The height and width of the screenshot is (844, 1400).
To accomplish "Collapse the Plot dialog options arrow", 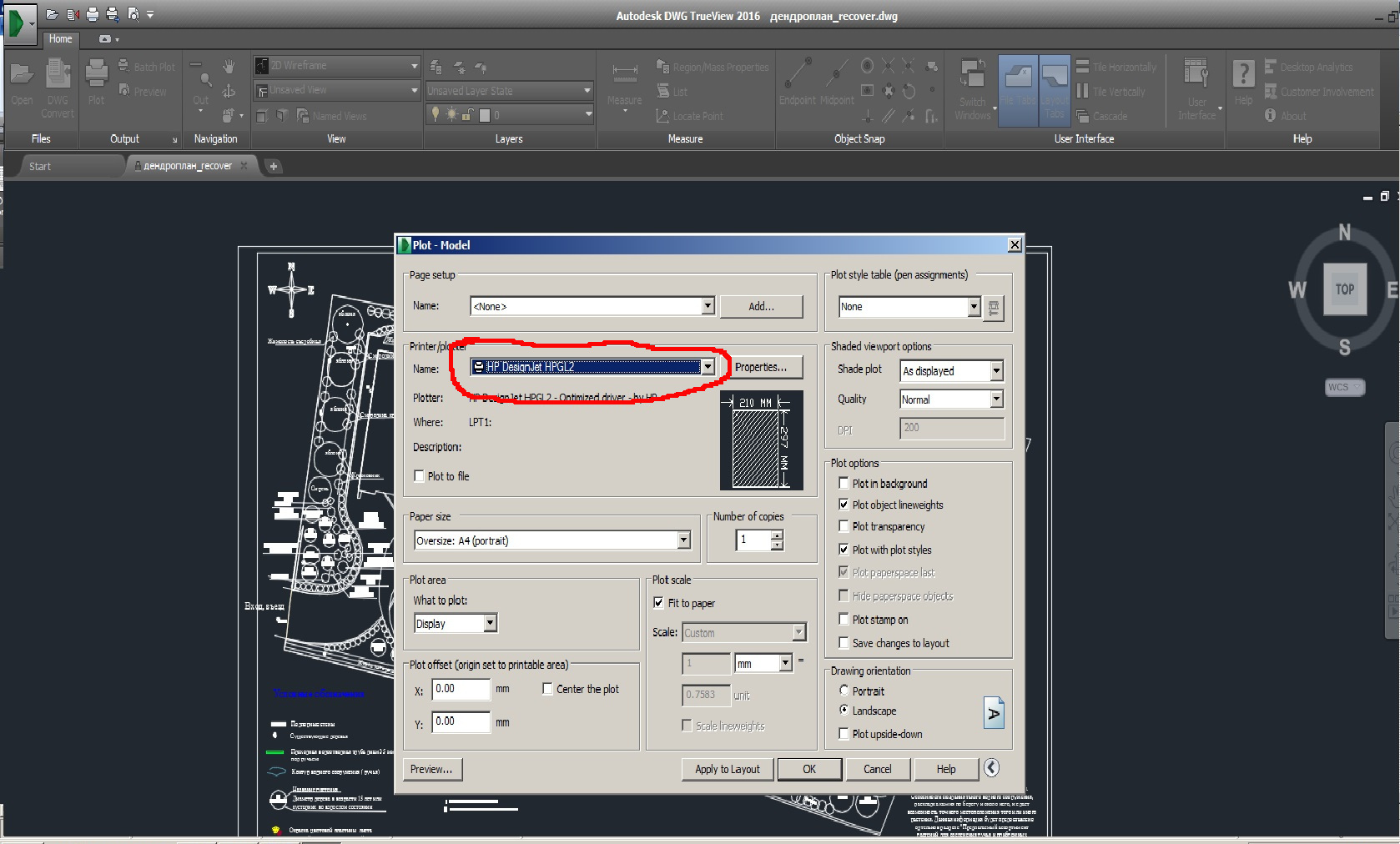I will pos(991,768).
